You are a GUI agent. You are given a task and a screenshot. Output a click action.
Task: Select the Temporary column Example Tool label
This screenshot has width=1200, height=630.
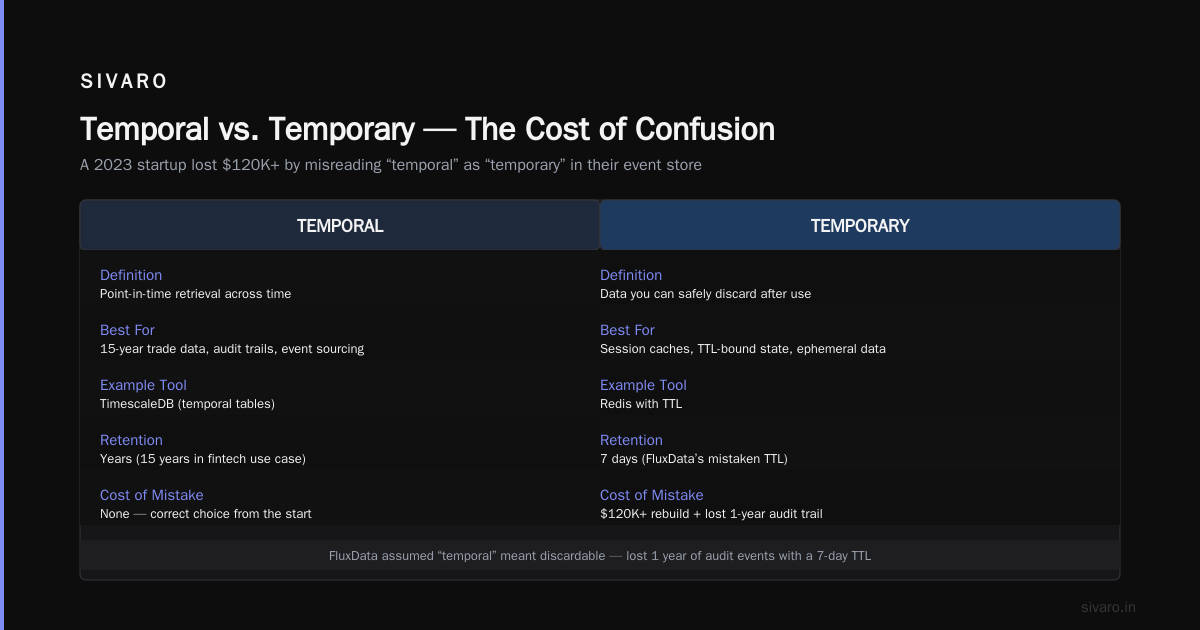pyautogui.click(x=643, y=385)
